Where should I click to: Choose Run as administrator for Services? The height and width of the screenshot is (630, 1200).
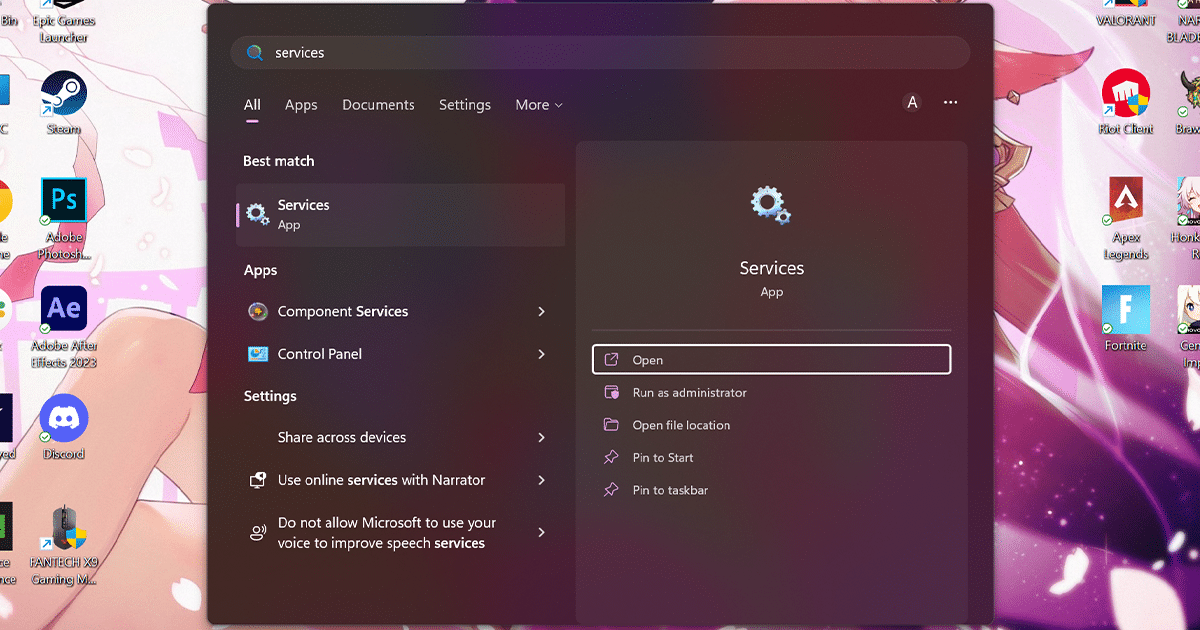(689, 393)
